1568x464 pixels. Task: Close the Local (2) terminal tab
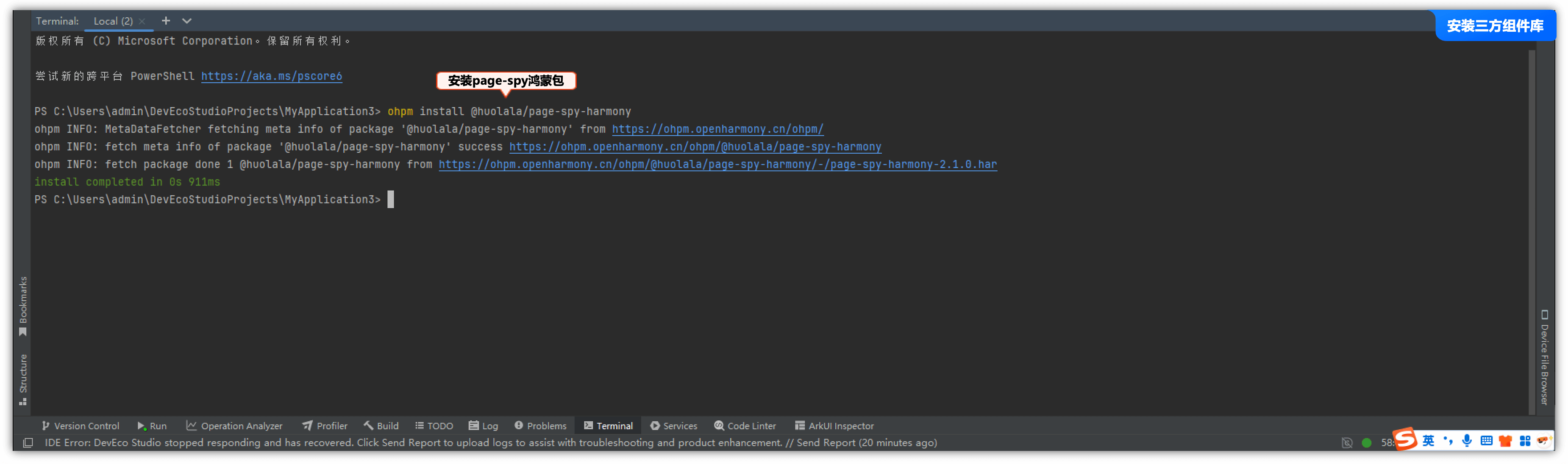(142, 21)
